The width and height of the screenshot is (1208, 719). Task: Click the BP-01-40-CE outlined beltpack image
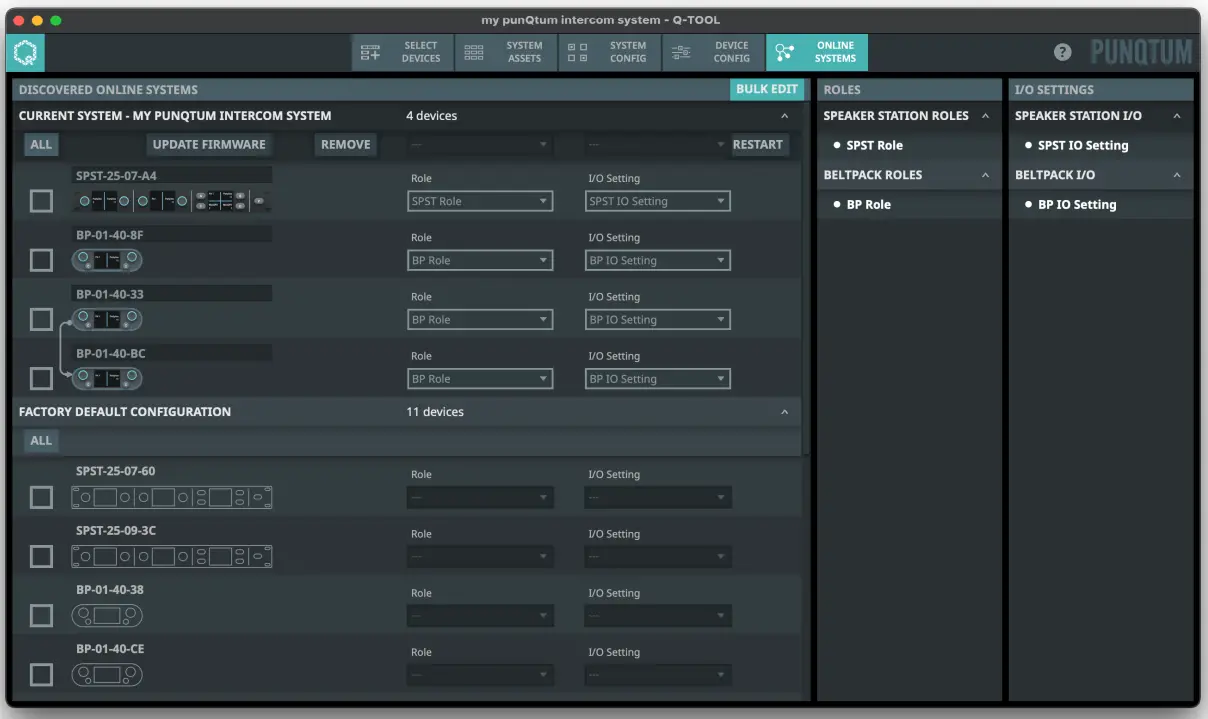[x=107, y=674]
